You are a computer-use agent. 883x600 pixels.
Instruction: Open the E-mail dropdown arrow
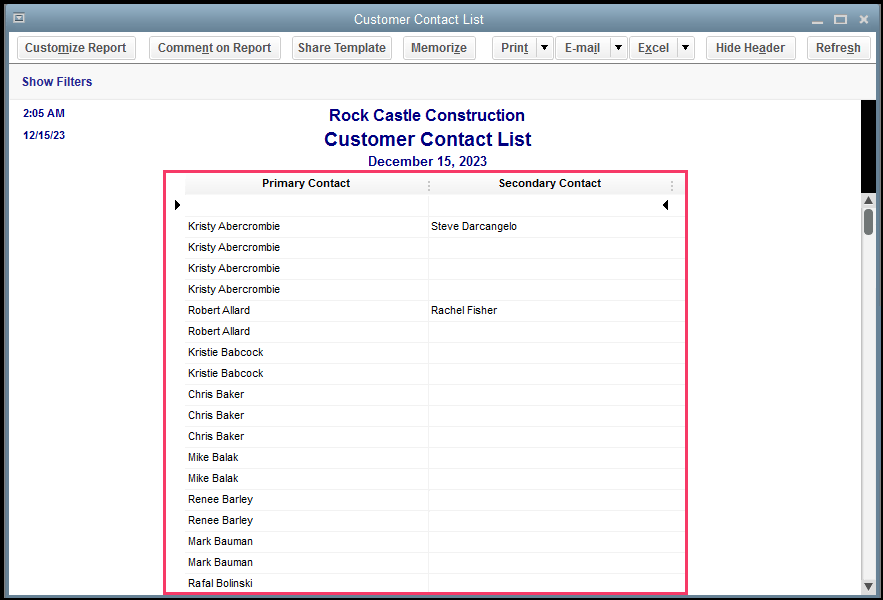point(617,47)
